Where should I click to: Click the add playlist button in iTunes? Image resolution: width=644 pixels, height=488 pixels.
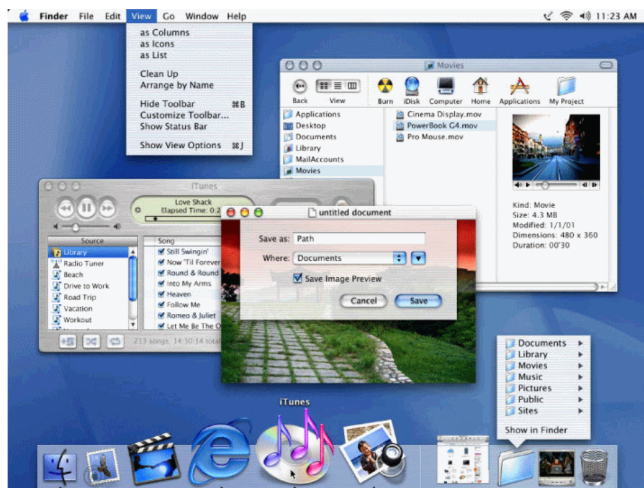68,341
